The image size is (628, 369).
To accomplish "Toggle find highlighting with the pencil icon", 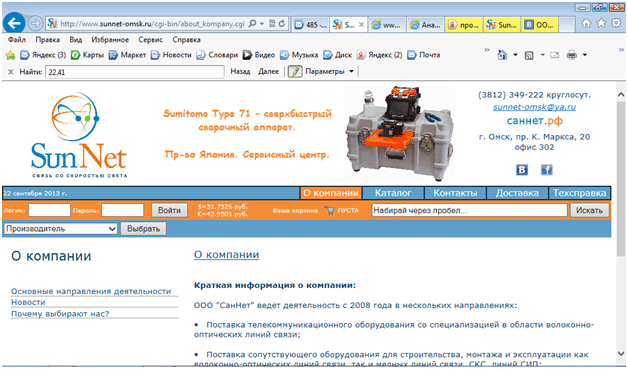I will [x=295, y=72].
